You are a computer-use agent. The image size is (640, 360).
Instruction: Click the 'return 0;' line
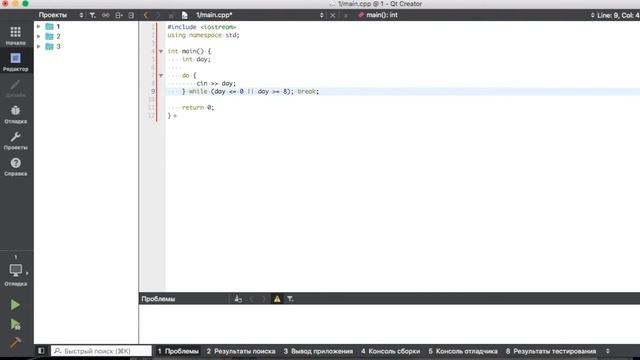(x=198, y=107)
